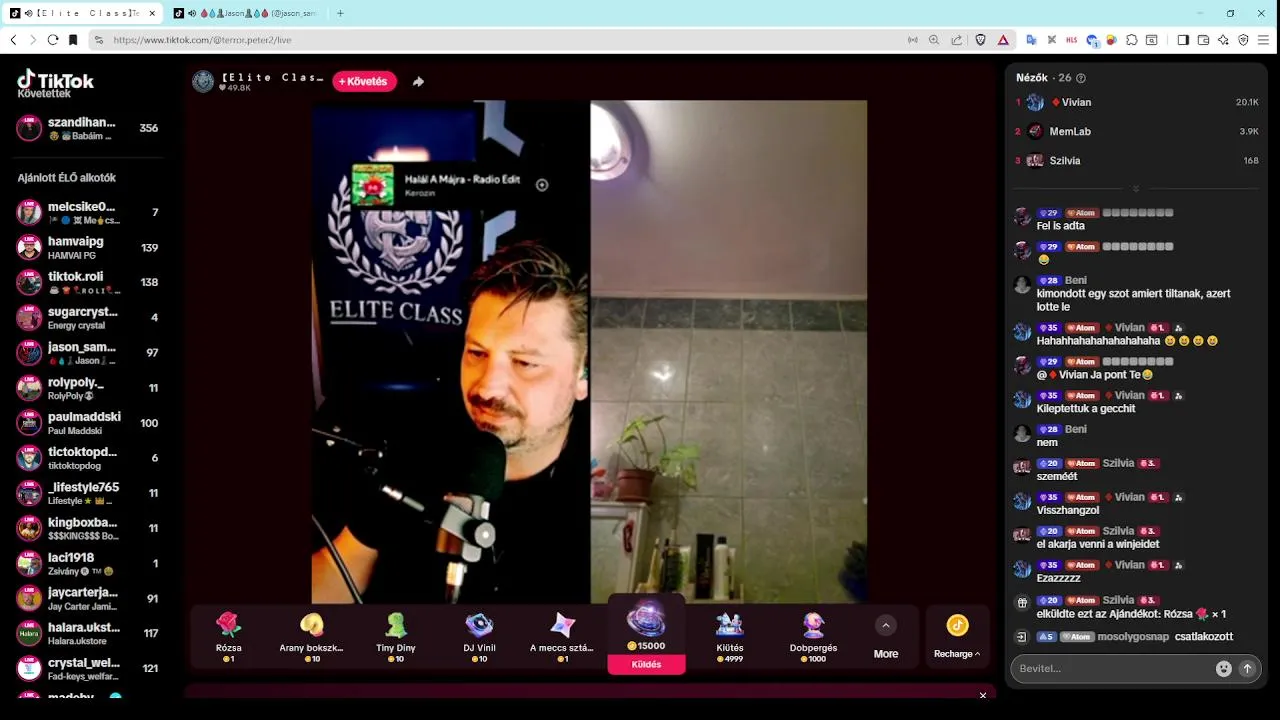Open szandihan... live in Követettek

click(88, 128)
